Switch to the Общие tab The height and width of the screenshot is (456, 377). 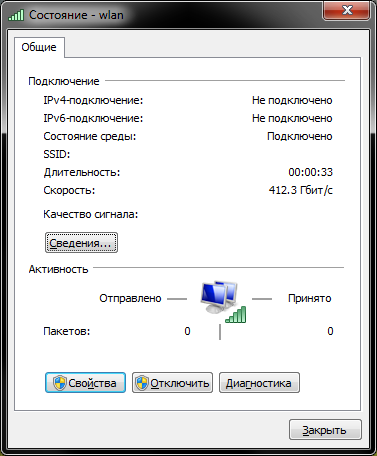[x=39, y=47]
